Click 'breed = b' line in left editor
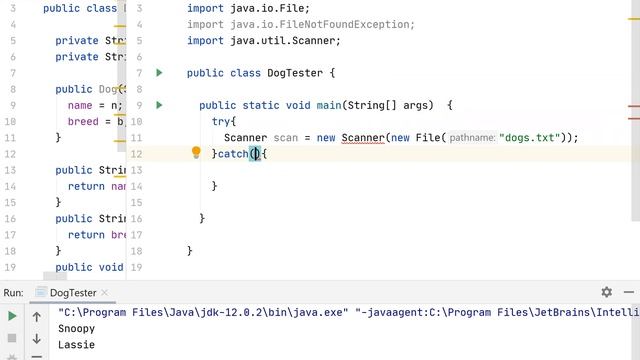 [x=96, y=122]
